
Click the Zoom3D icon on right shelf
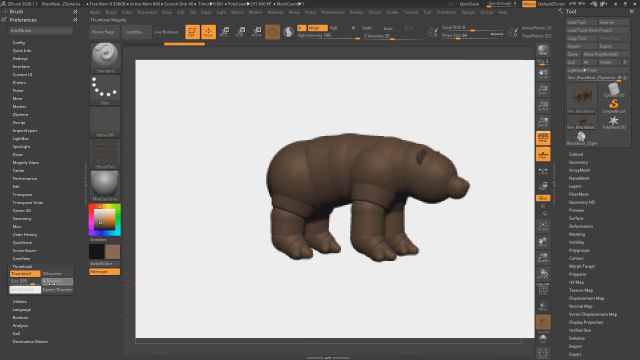tap(543, 258)
